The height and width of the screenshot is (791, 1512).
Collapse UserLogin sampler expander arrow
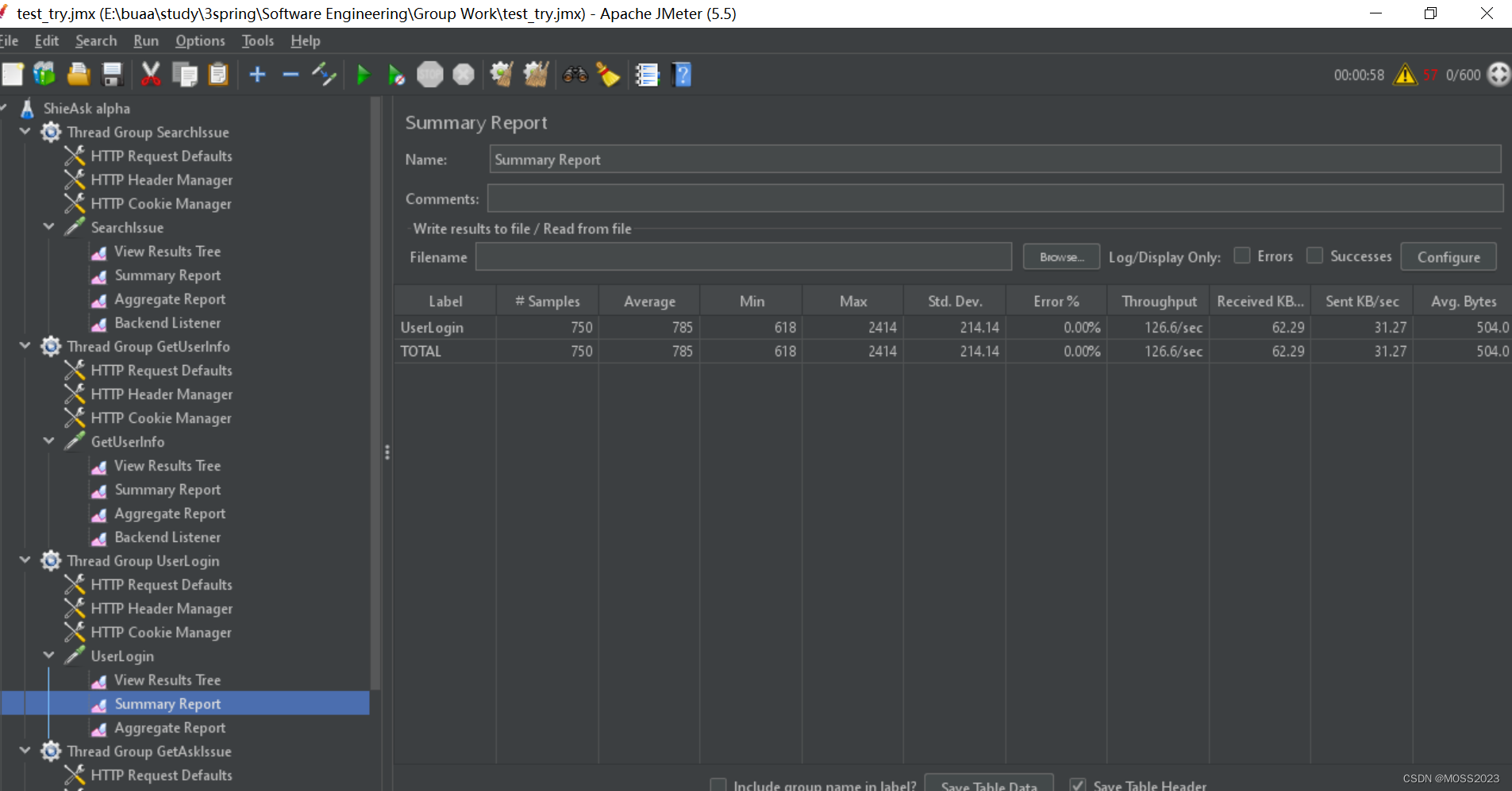pyautogui.click(x=48, y=655)
